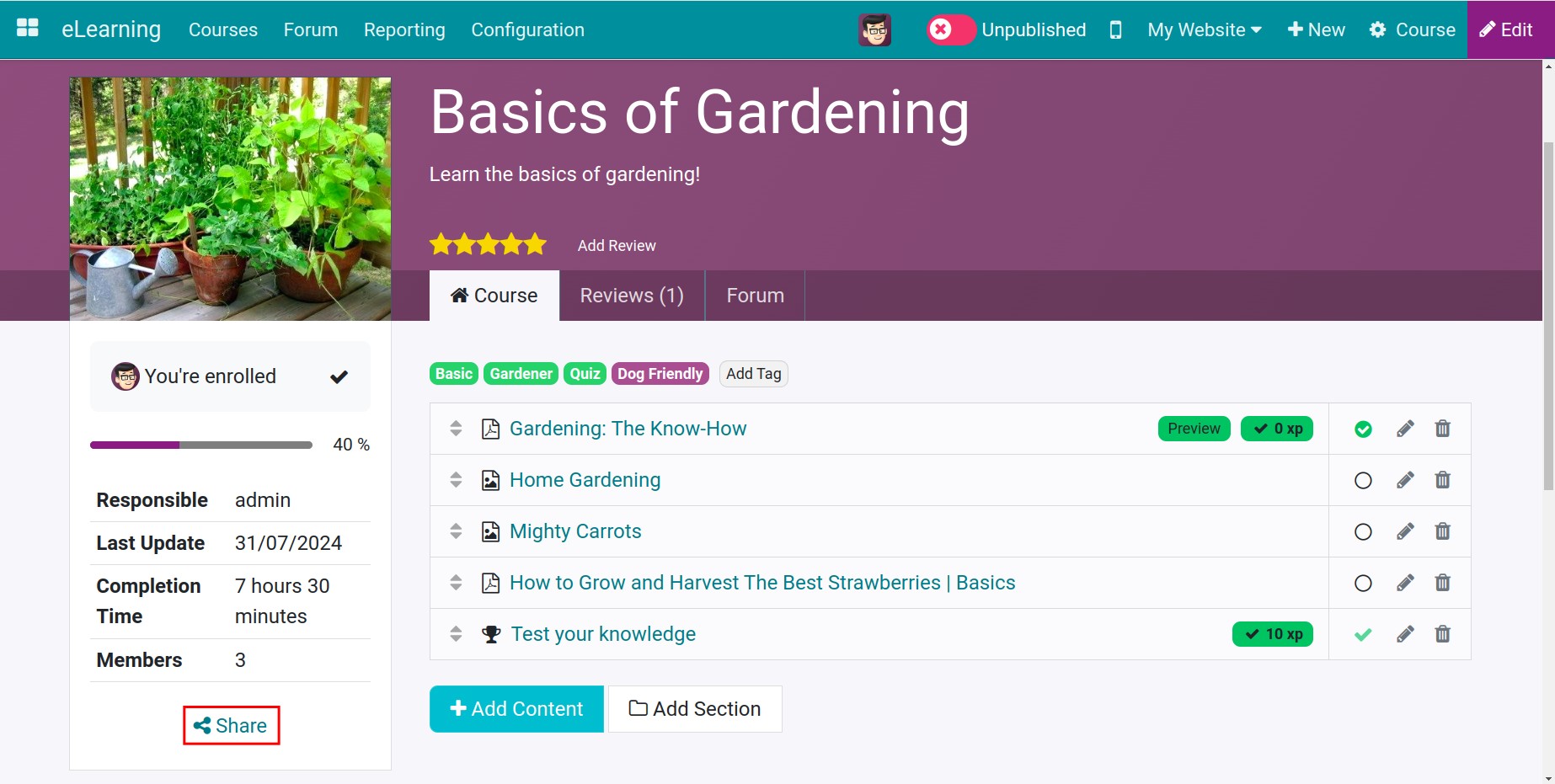Open the Preview badge on Know-How lesson
The image size is (1555, 784).
point(1194,429)
